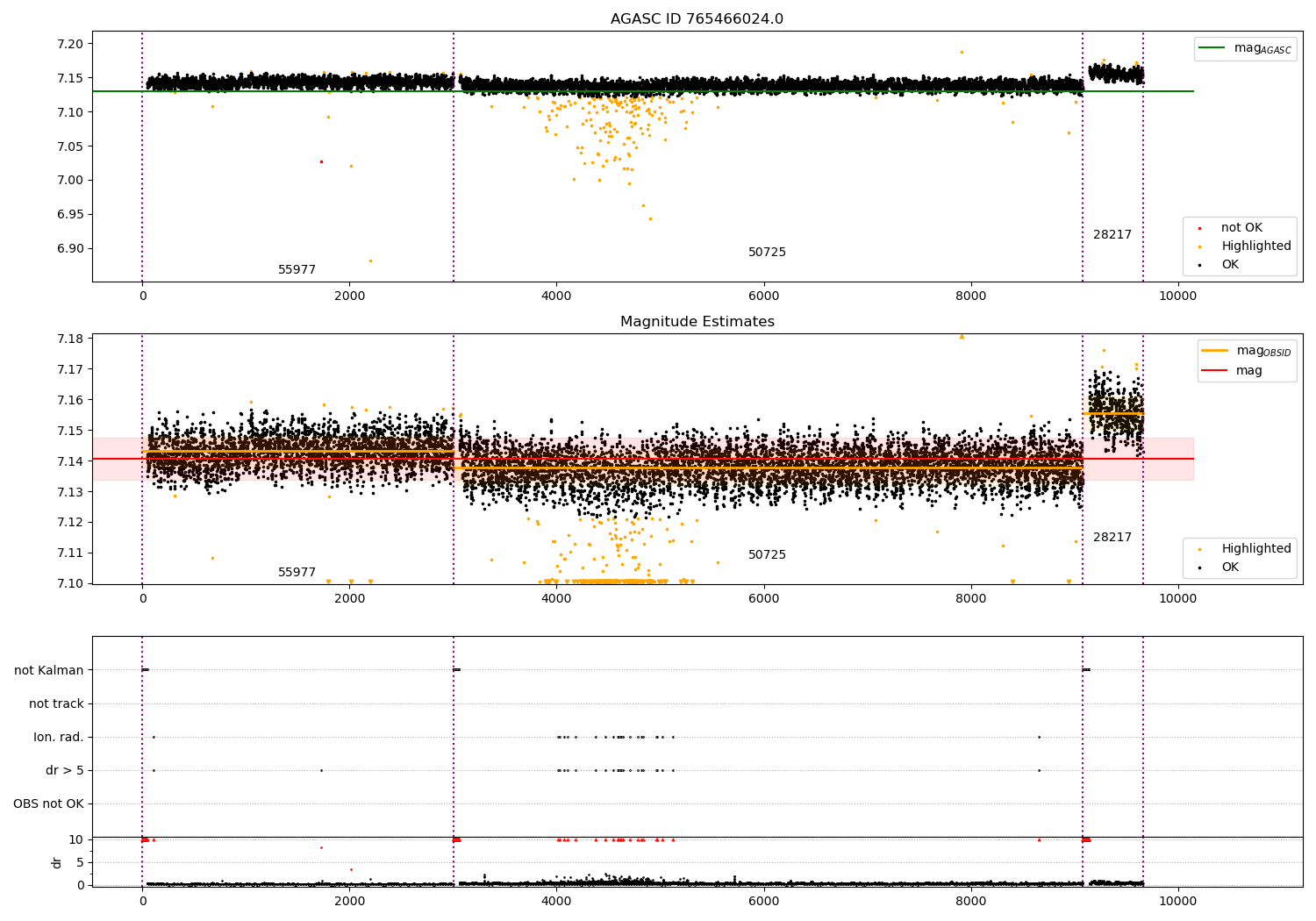This screenshot has width=1316, height=921.
Task: Click the orange outlier point near 6.88 in top plot
Action: coord(370,261)
